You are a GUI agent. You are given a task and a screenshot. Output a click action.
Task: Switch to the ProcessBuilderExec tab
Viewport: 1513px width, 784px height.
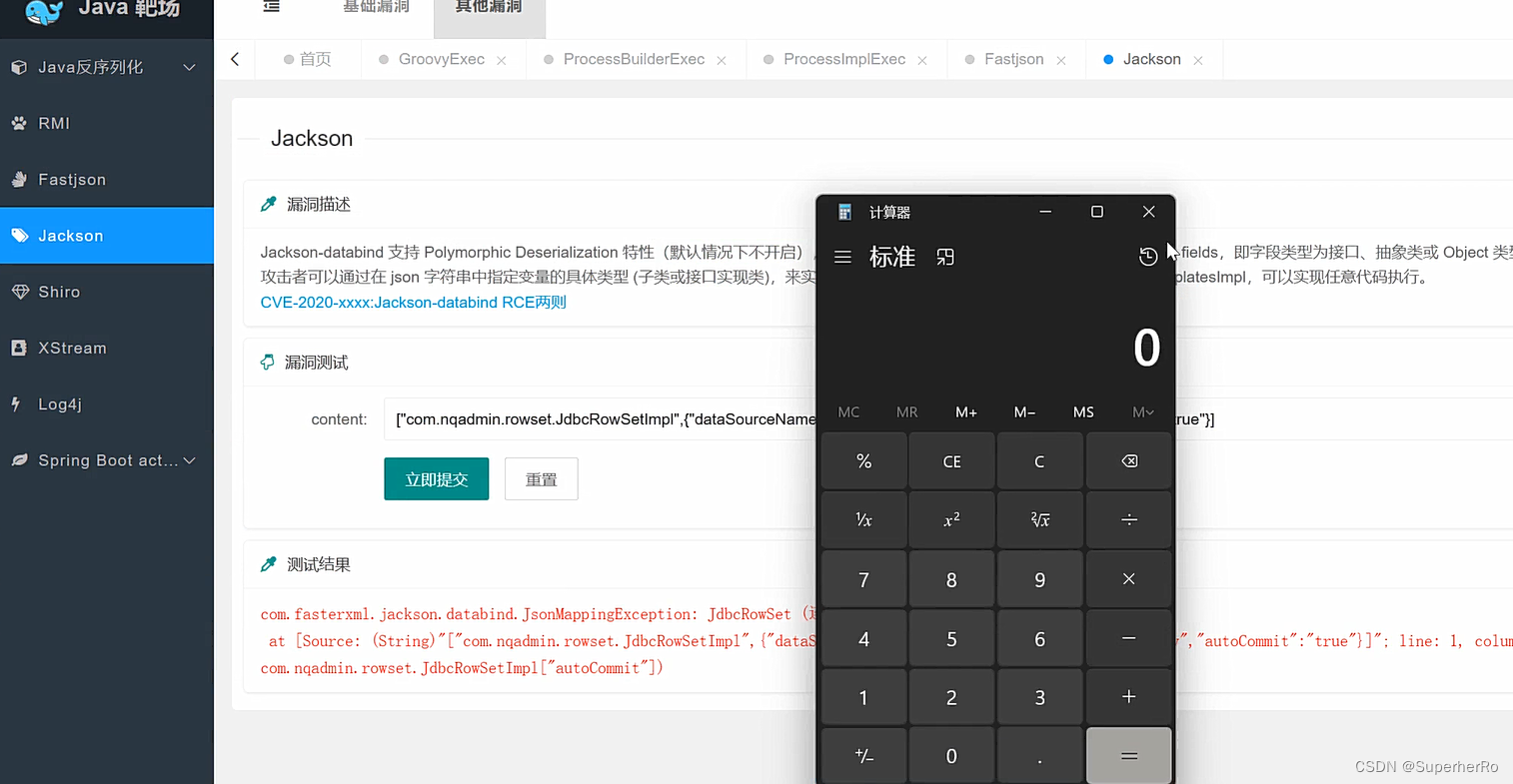634,59
